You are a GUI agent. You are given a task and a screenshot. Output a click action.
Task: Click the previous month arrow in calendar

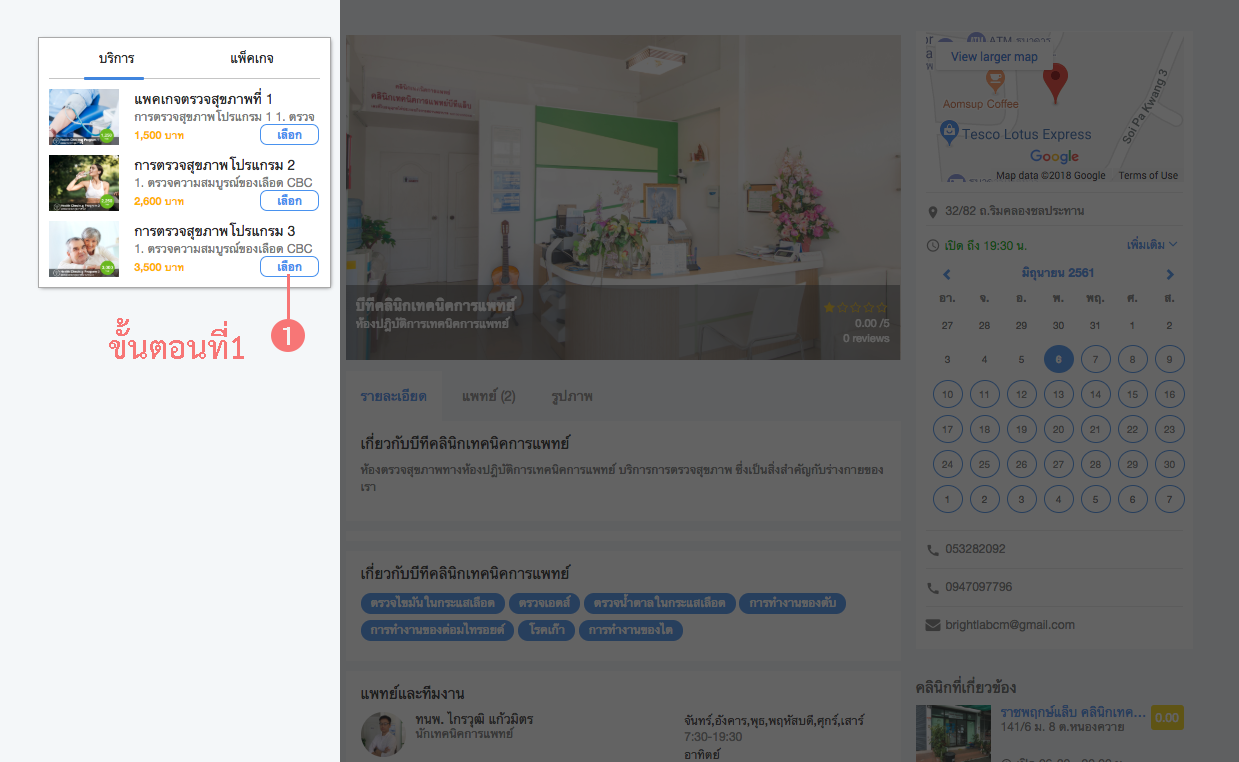947,274
